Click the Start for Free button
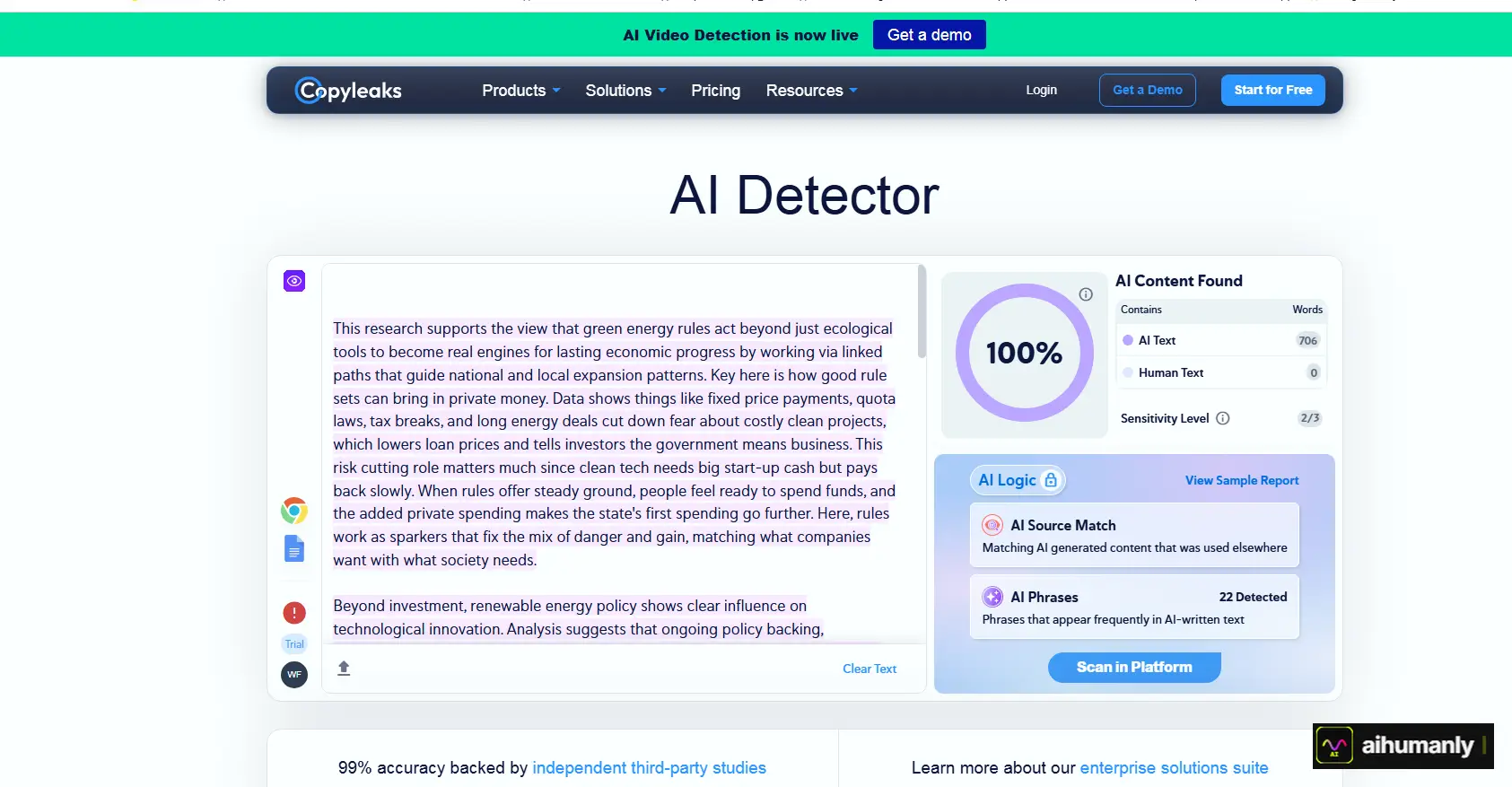1512x787 pixels. click(1272, 90)
